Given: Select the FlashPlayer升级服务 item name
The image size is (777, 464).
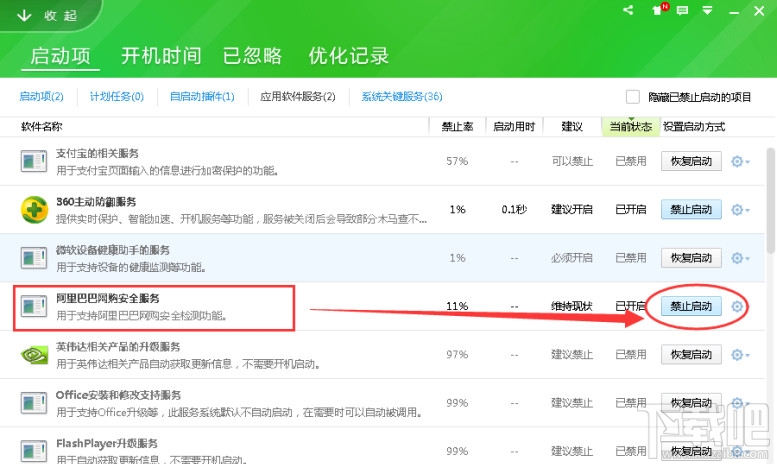Looking at the screenshot, I should pos(107,443).
